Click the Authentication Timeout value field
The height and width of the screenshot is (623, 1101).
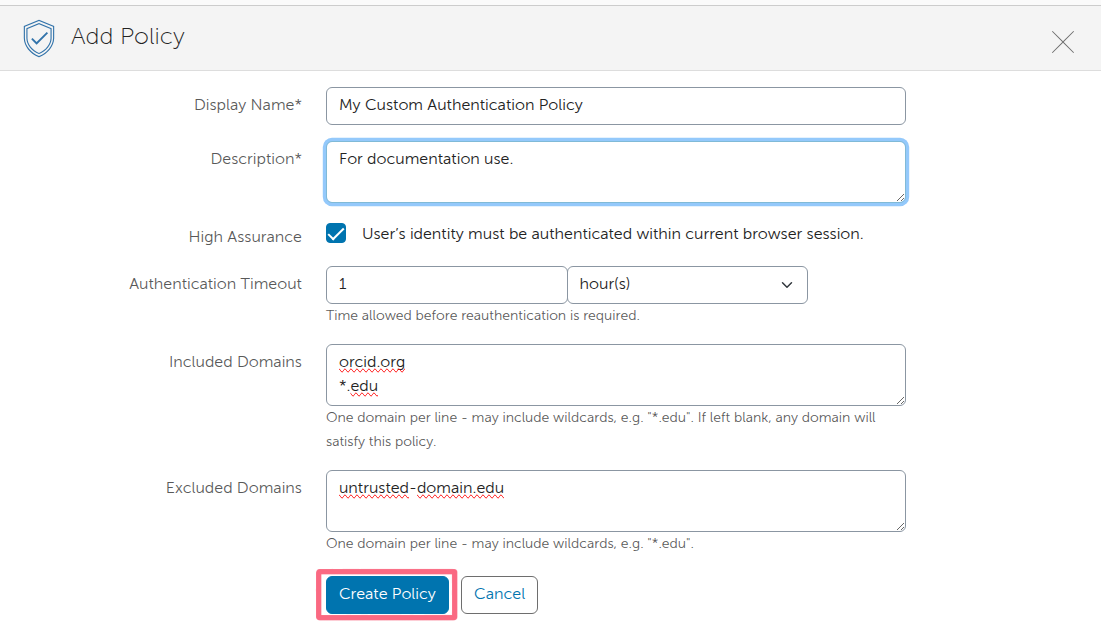tap(445, 285)
